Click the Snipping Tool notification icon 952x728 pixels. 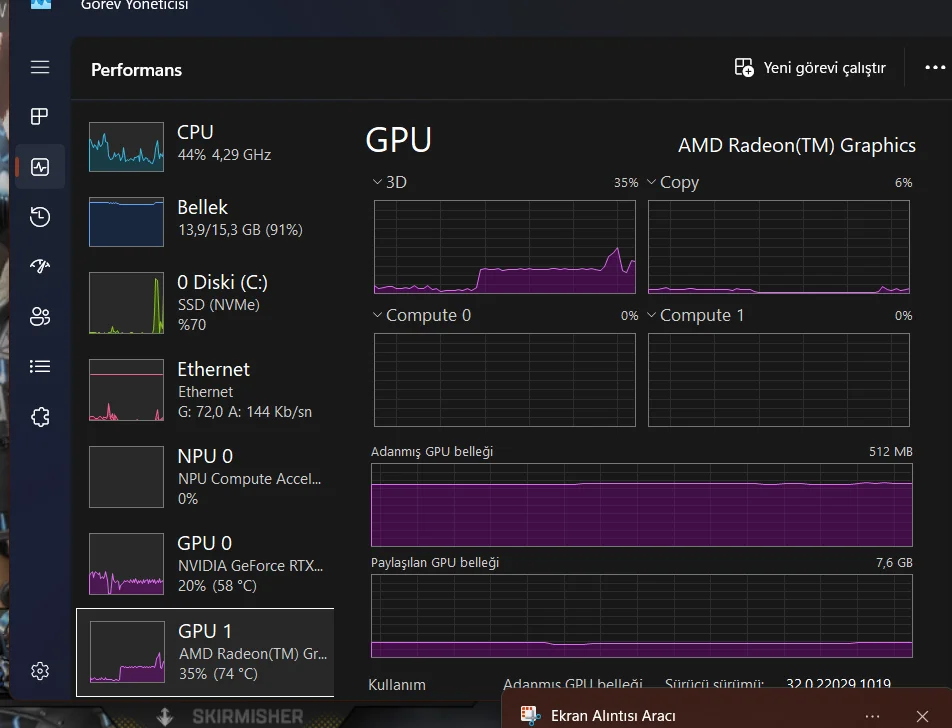click(530, 715)
